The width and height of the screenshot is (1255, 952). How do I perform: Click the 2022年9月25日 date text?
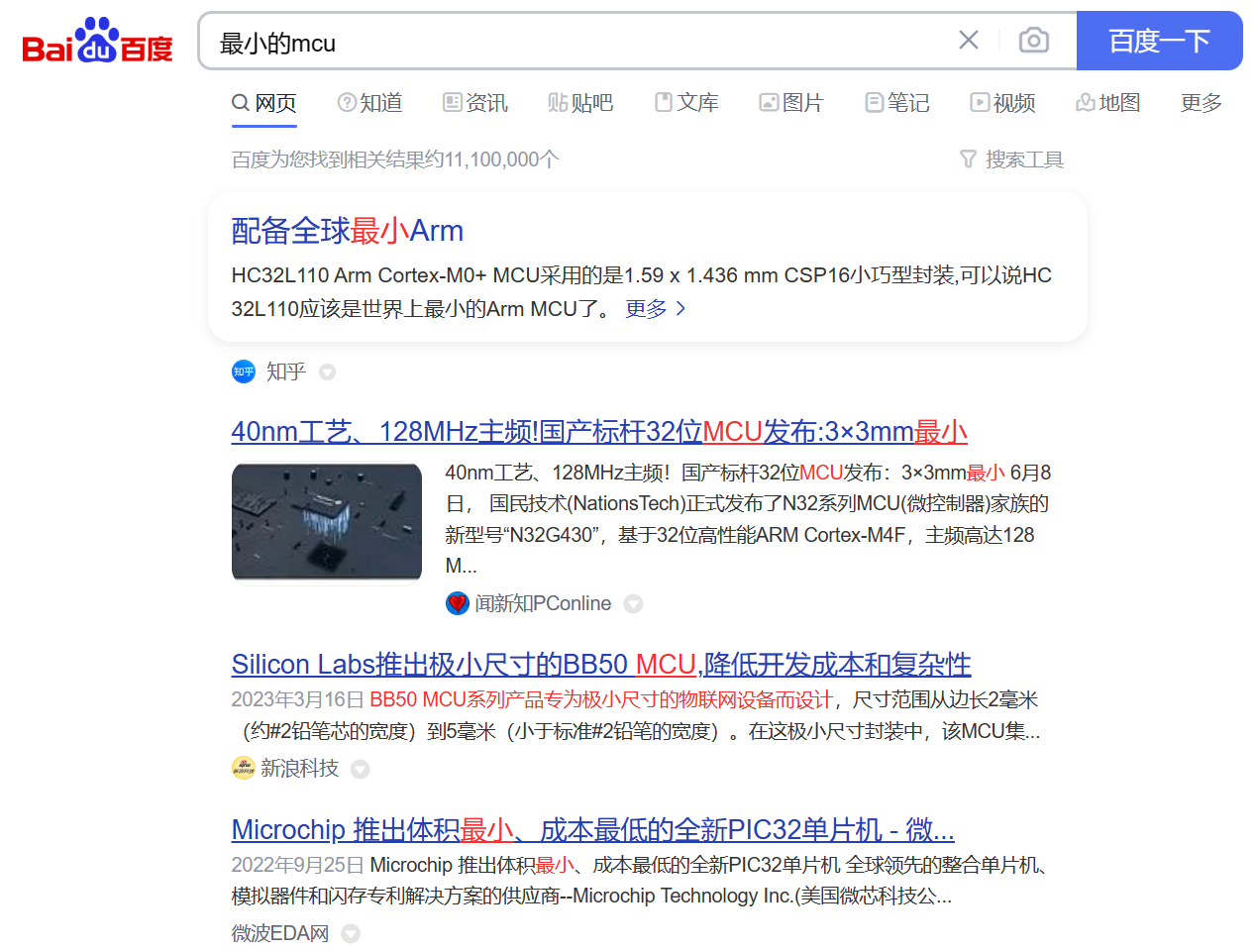[298, 865]
